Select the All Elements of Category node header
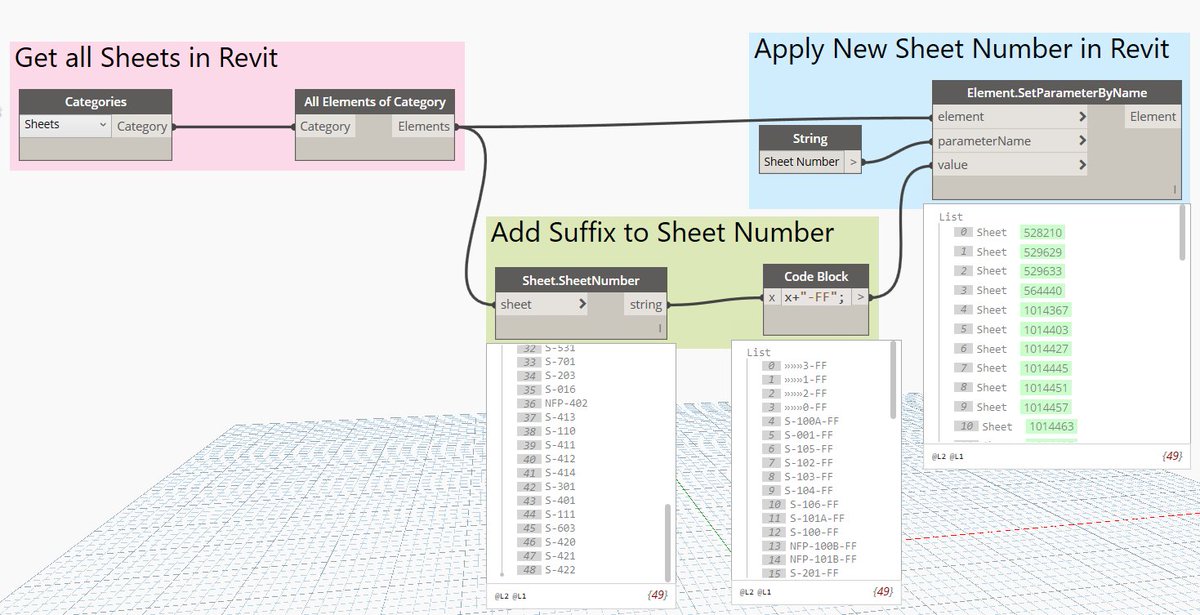Screen dimensions: 1200x615 (375, 102)
